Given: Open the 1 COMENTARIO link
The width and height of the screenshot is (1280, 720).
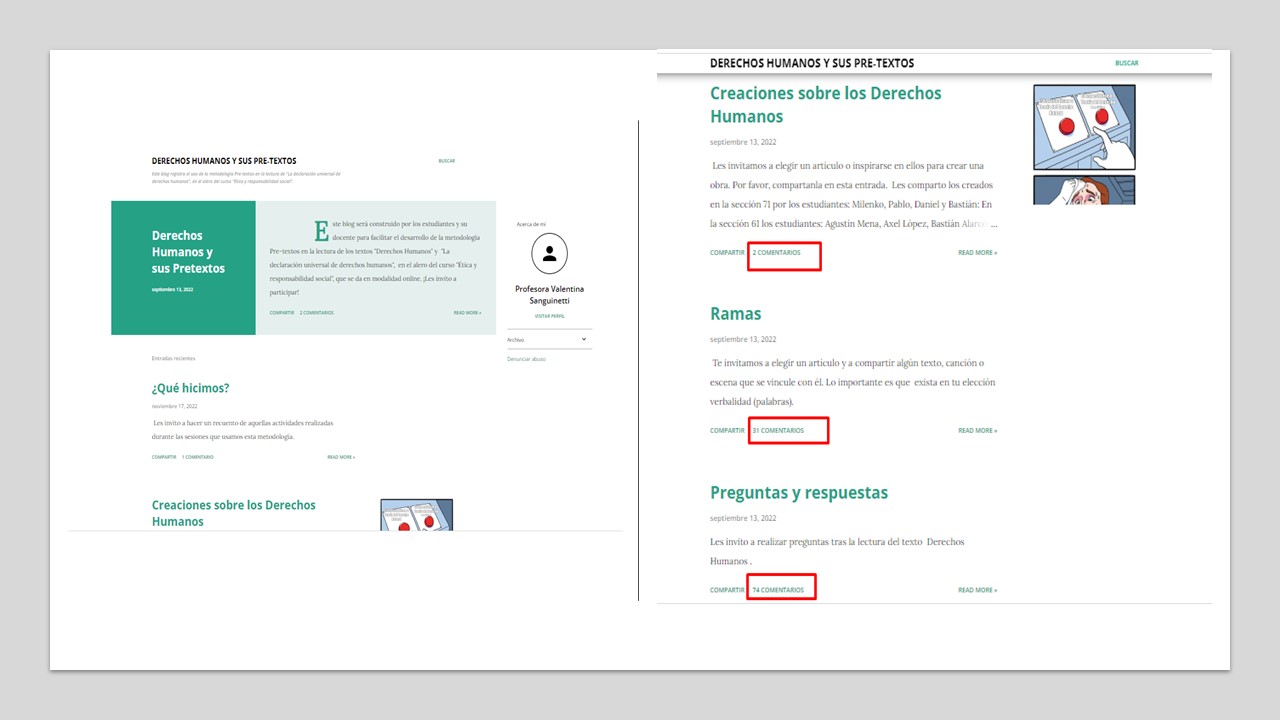Looking at the screenshot, I should click(x=197, y=457).
